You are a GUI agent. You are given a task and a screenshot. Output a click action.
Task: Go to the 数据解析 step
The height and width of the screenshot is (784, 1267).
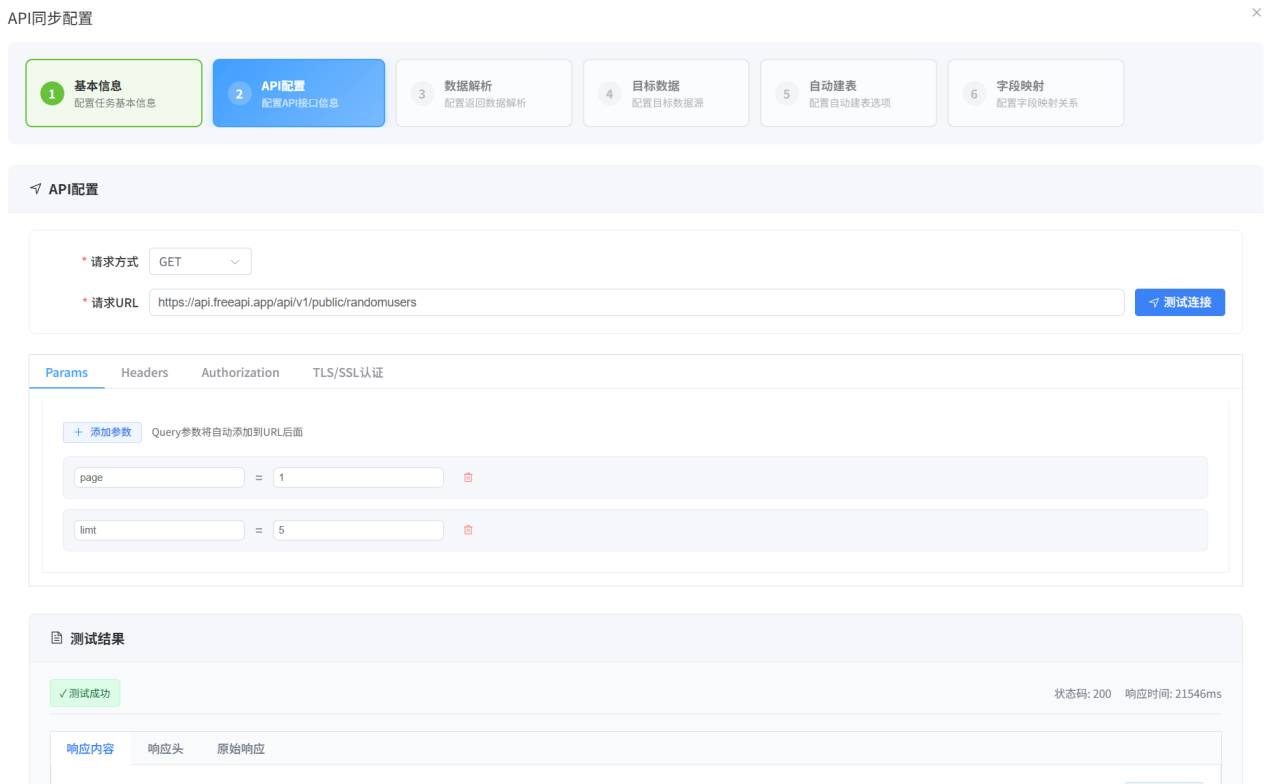pos(484,93)
